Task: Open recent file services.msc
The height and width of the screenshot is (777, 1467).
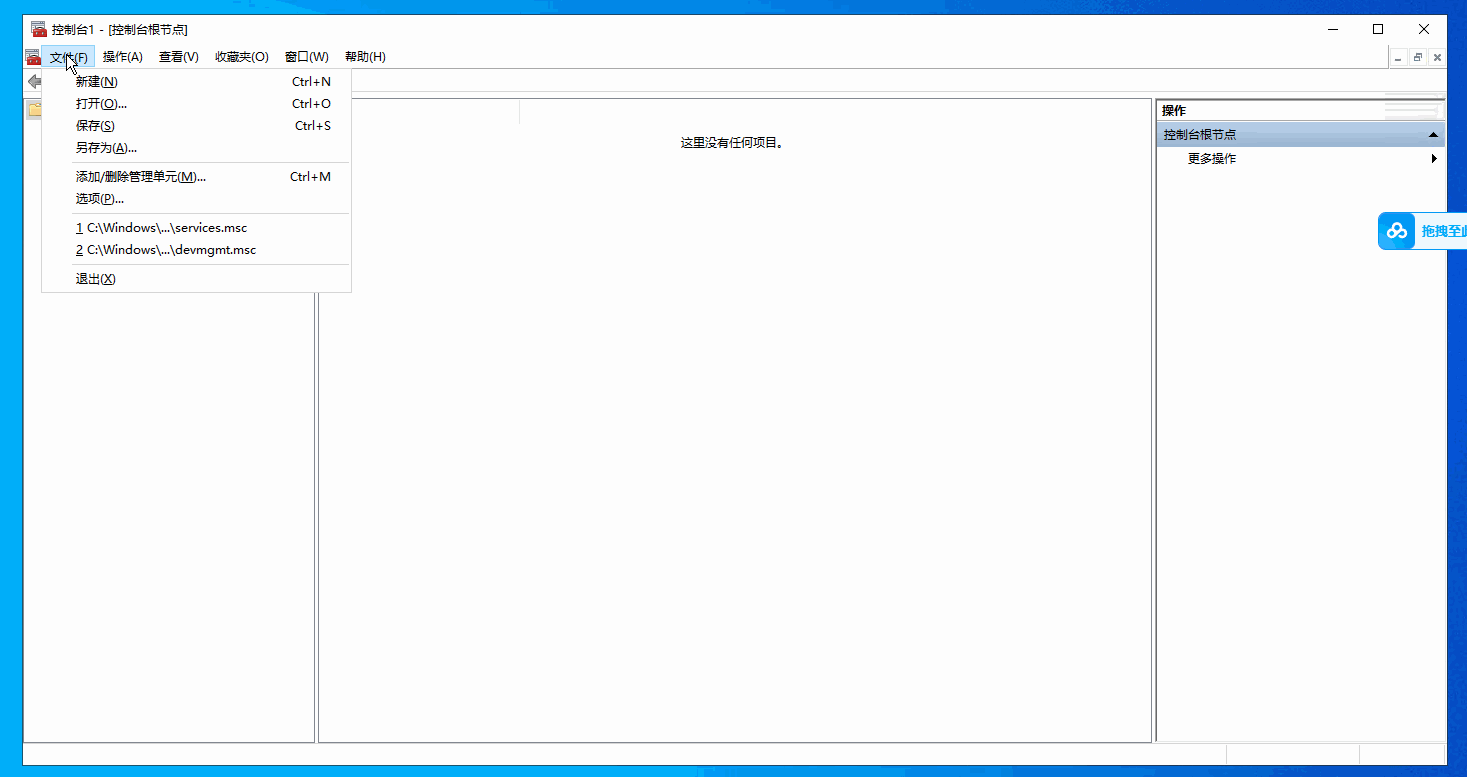Action: pyautogui.click(x=196, y=228)
